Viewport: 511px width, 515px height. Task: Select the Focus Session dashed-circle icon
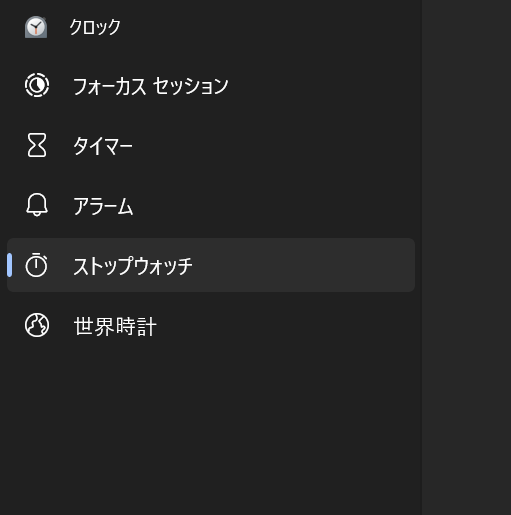[x=37, y=85]
